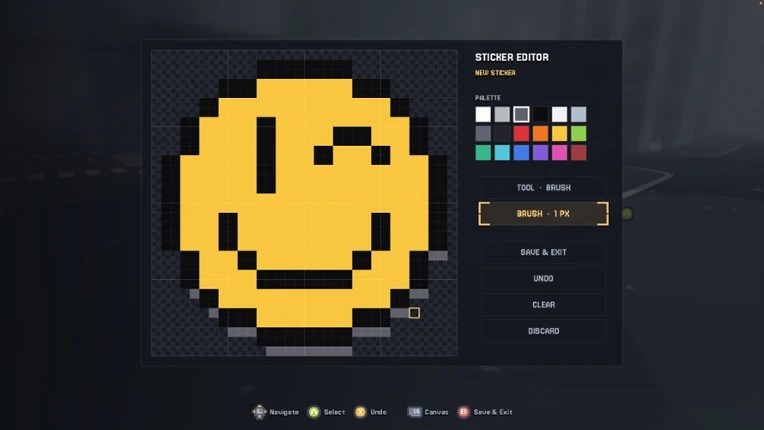The height and width of the screenshot is (430, 764).
Task: Toggle the Tool · Brush option
Action: pos(543,187)
